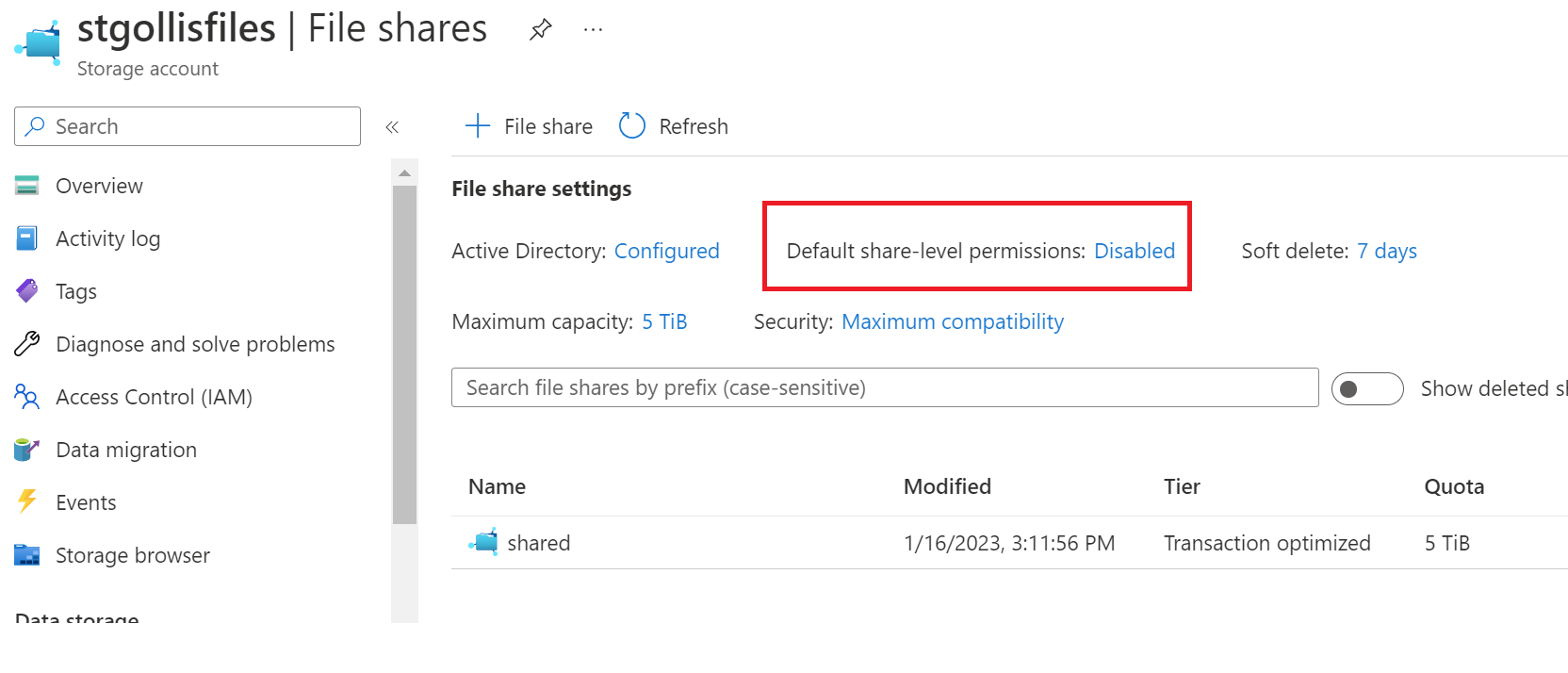The image size is (1568, 673).
Task: Click the plus icon to add File share
Action: (x=478, y=126)
